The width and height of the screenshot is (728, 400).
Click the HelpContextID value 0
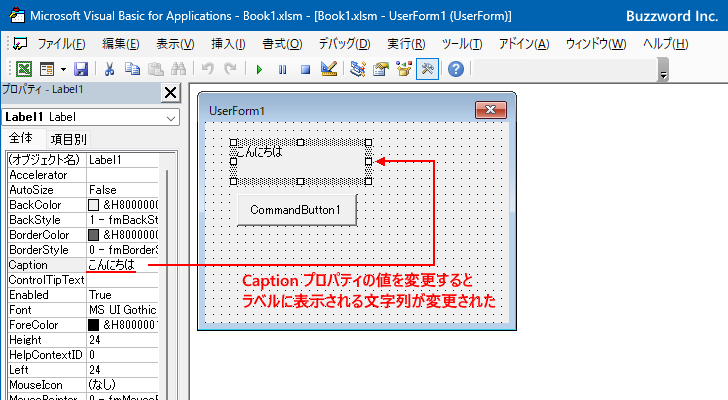pyautogui.click(x=123, y=355)
